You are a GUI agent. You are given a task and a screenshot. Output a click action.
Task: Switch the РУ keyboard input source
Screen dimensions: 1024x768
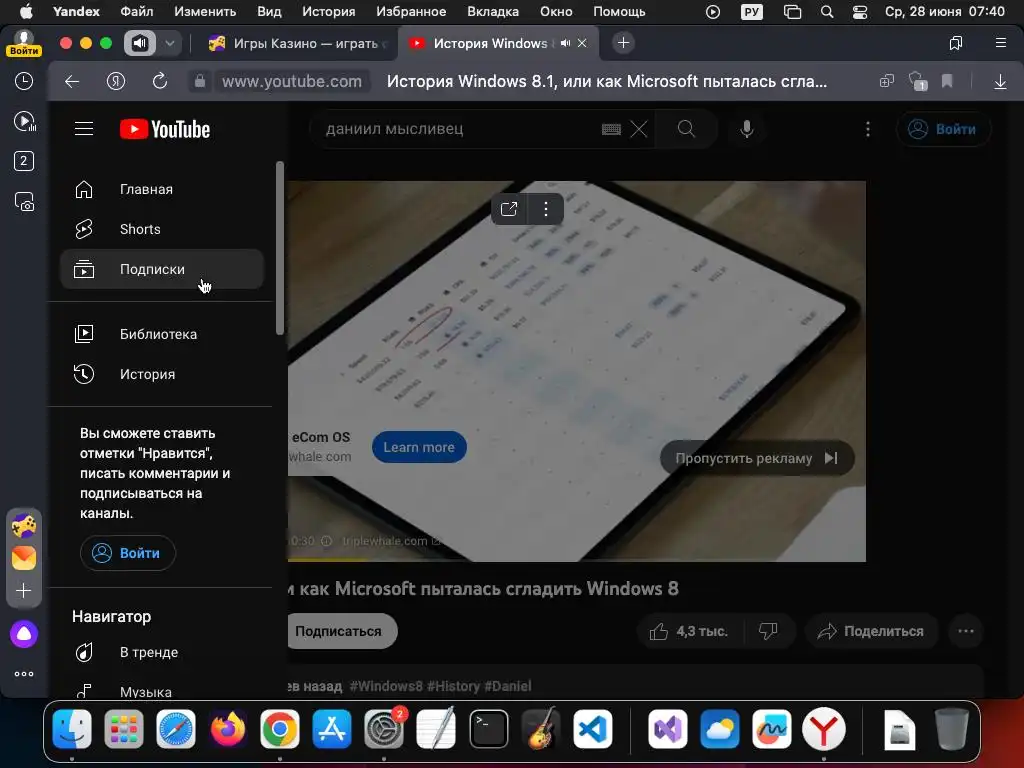coord(752,12)
